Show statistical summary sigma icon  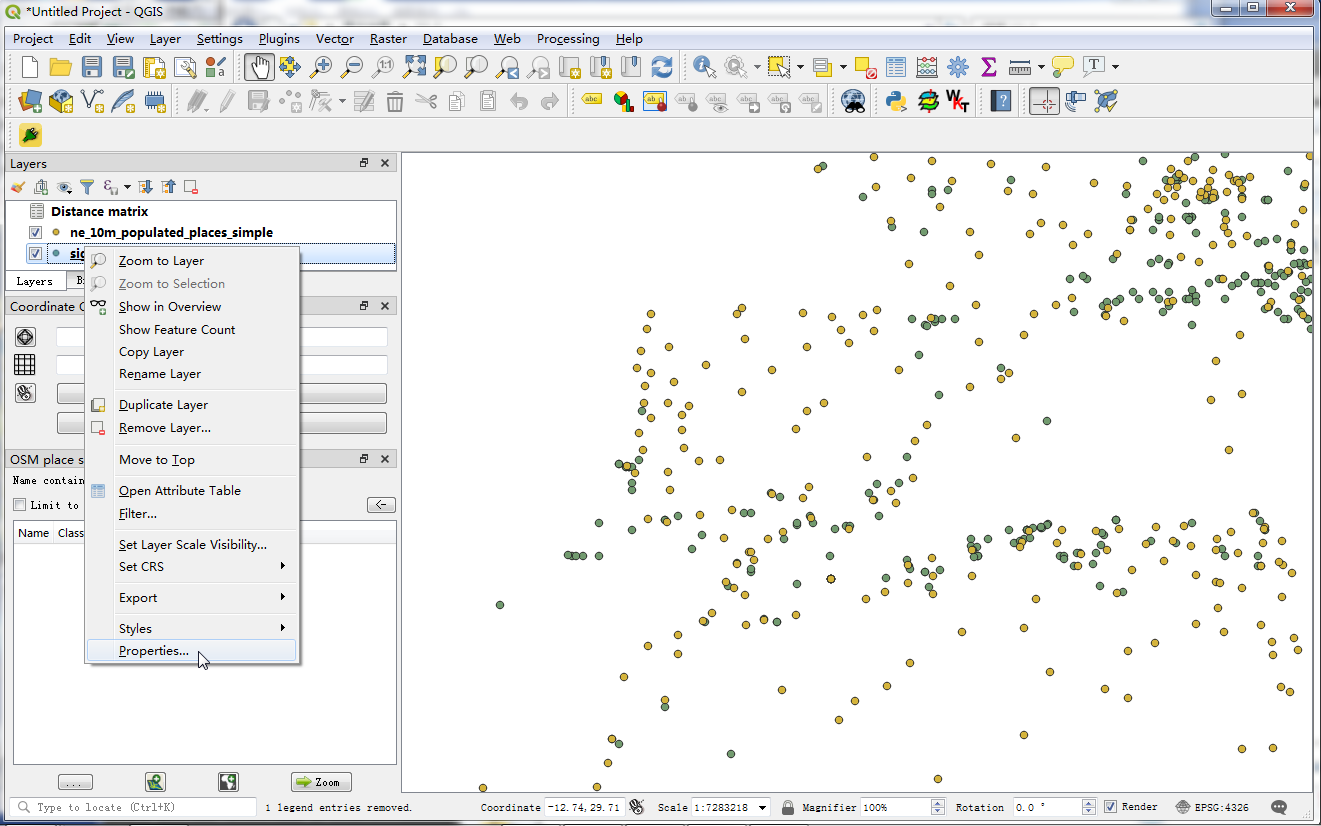(989, 67)
